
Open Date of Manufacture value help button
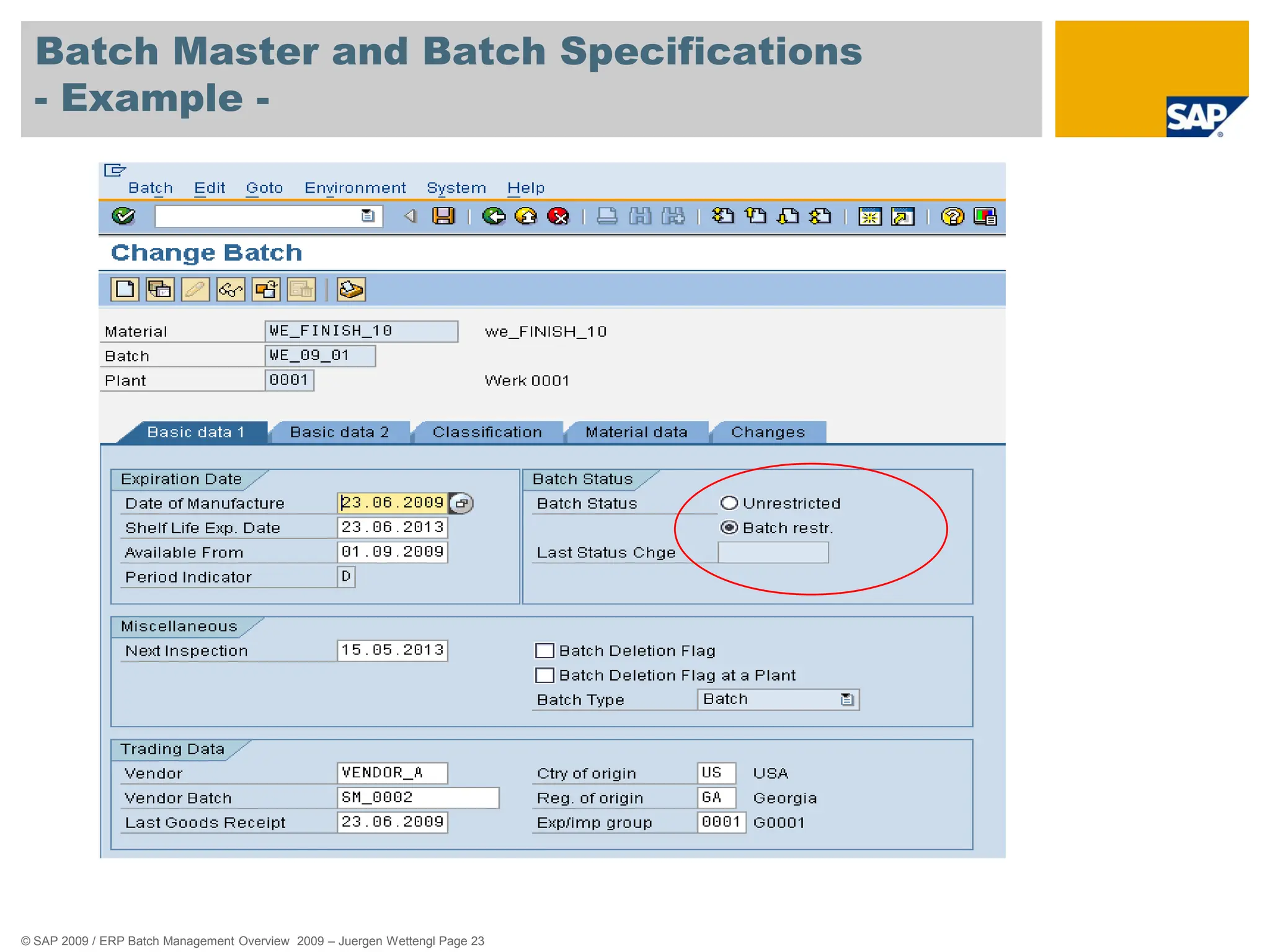click(461, 503)
